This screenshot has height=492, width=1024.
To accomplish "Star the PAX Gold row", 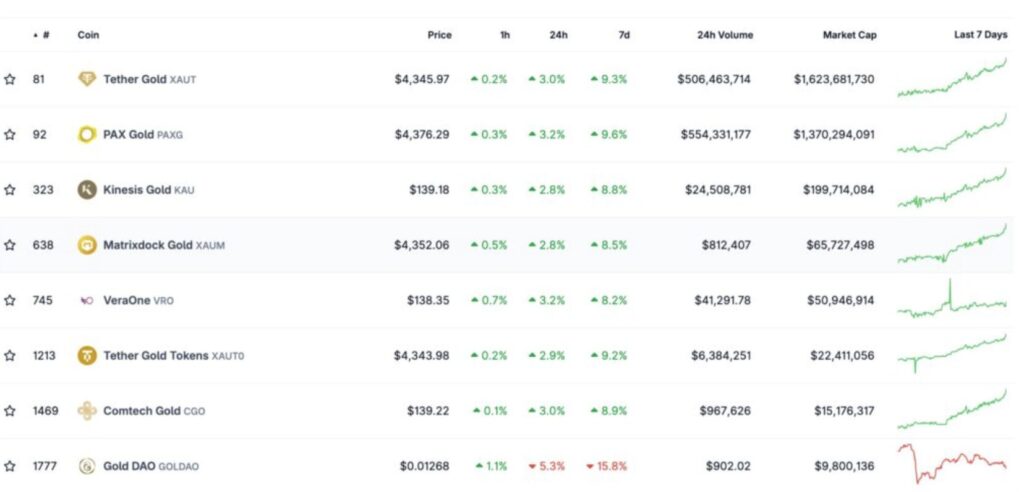I will click(9, 135).
